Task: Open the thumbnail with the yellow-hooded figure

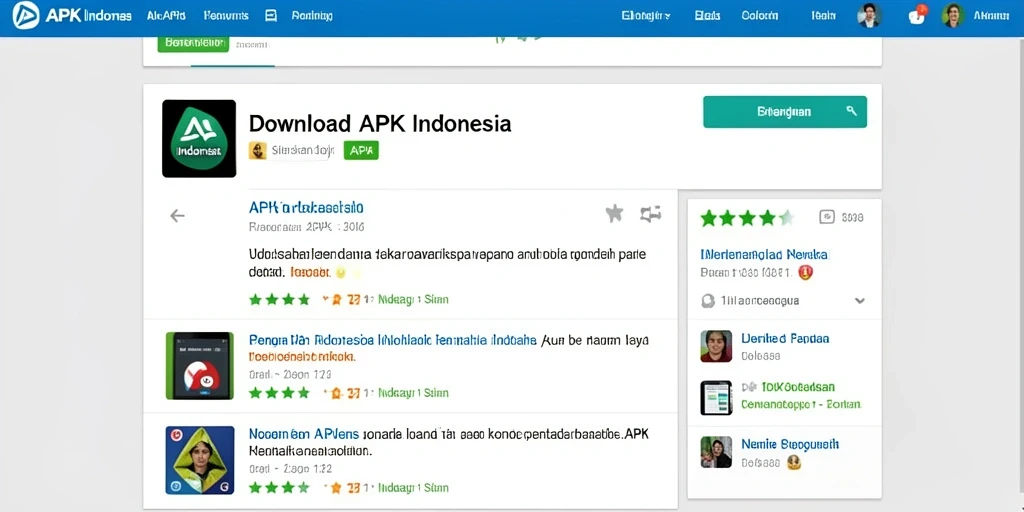Action: [x=199, y=460]
